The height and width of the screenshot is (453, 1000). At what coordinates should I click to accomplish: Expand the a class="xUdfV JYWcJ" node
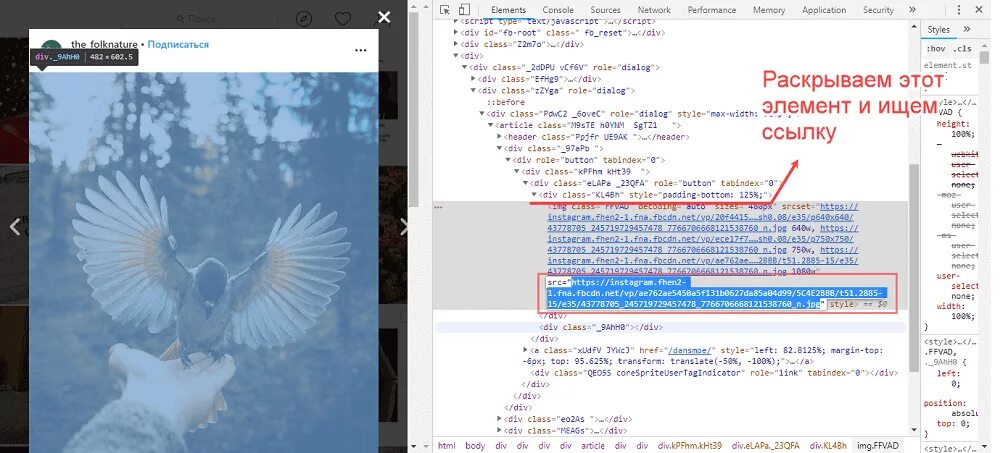526,350
